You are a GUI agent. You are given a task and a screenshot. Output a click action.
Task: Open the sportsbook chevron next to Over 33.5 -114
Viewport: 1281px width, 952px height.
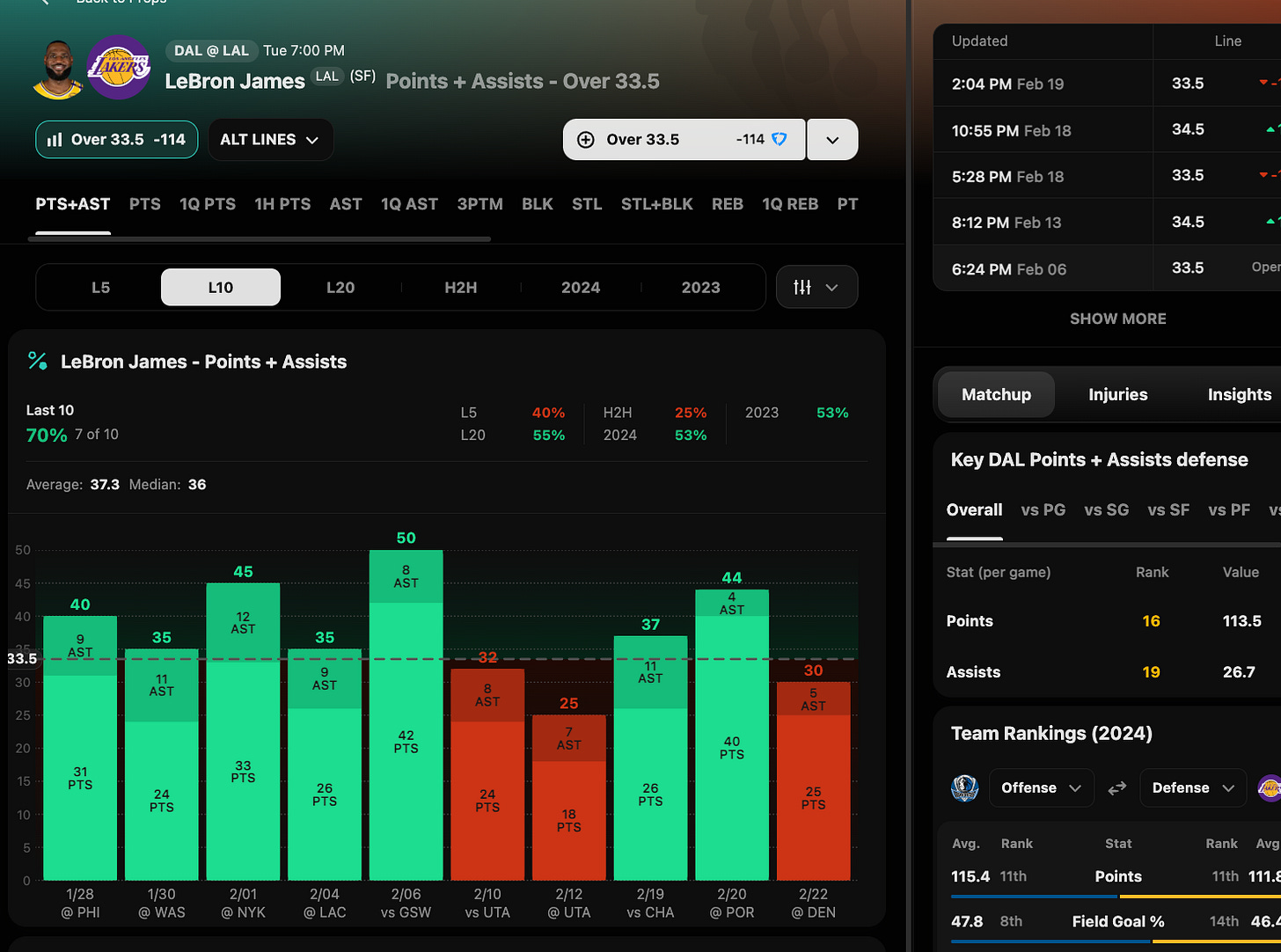[832, 140]
